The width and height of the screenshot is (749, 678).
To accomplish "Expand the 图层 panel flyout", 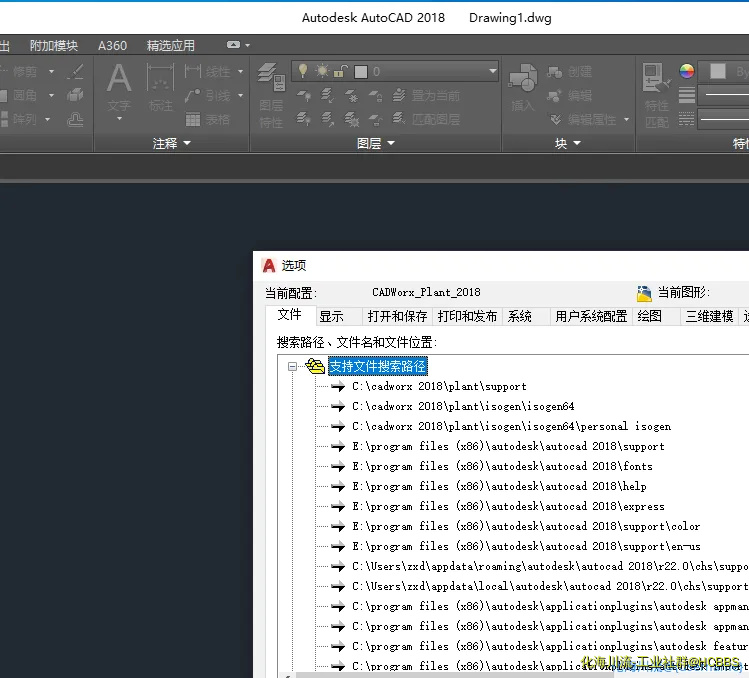I will pos(391,143).
